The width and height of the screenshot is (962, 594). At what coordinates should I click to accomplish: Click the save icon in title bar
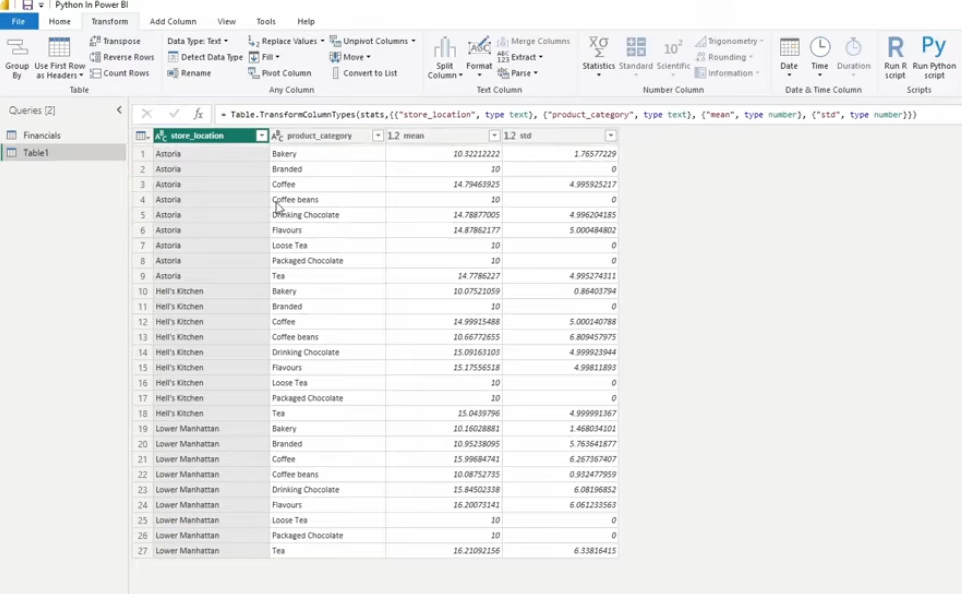click(27, 5)
